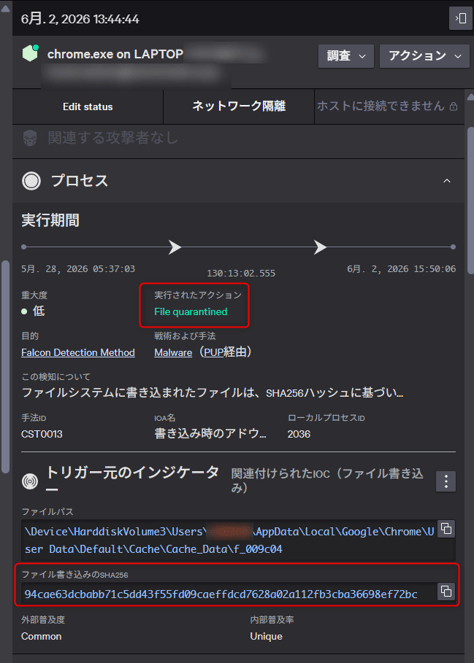
Task: Click the 外部普及度 Common value
Action: [41, 636]
